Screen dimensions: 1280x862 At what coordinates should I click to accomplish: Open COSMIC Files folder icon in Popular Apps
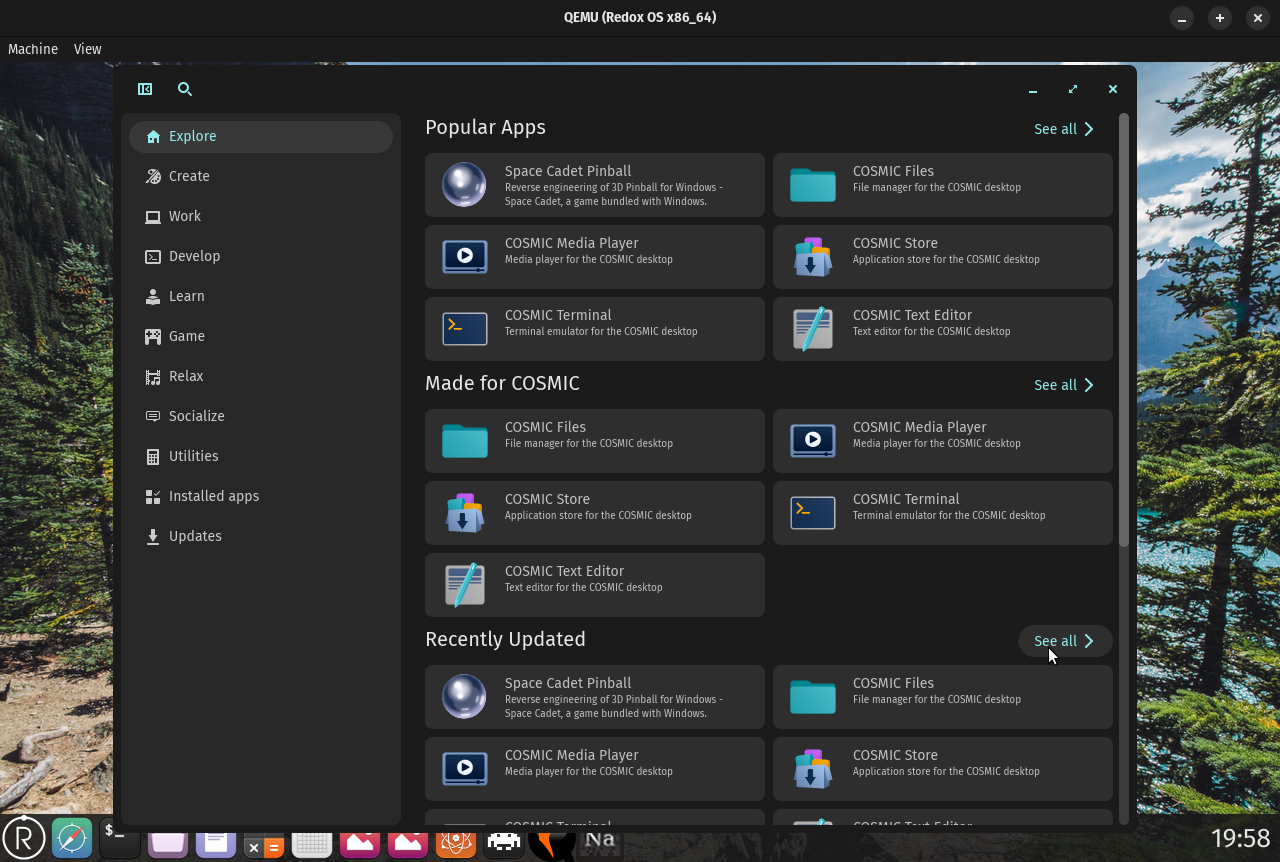(813, 185)
